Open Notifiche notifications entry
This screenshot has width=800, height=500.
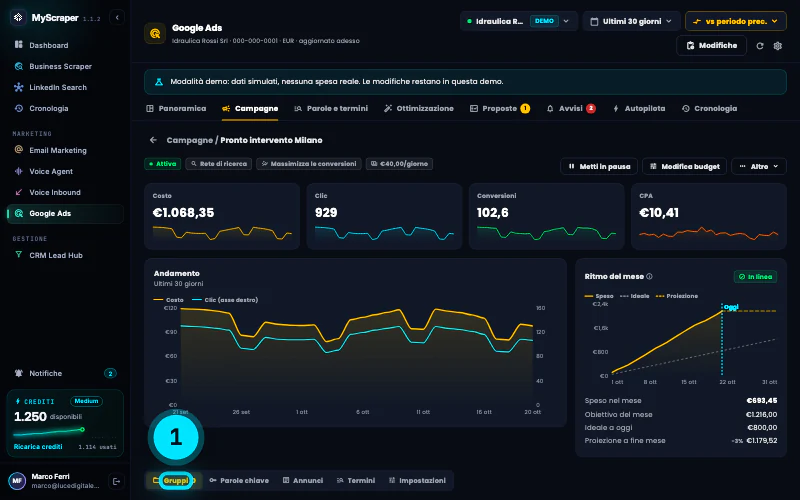65,373
